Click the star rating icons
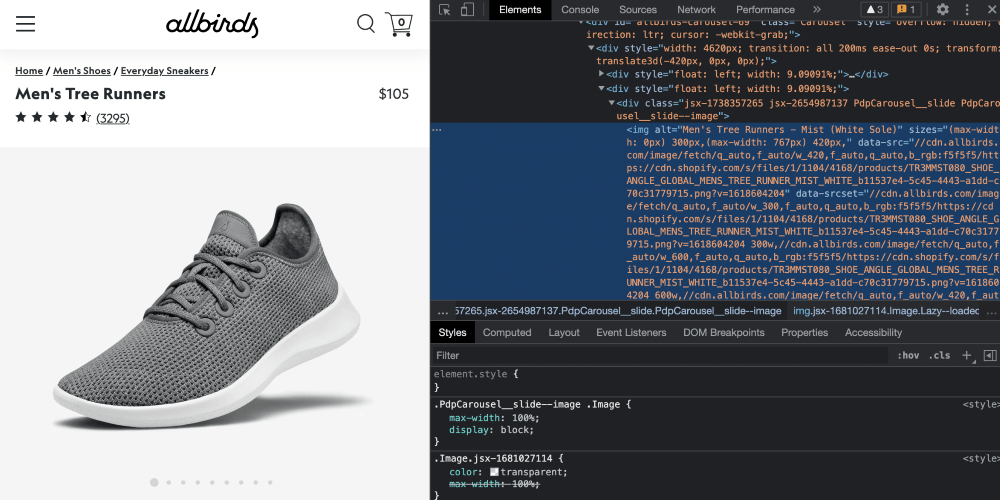 tap(53, 117)
